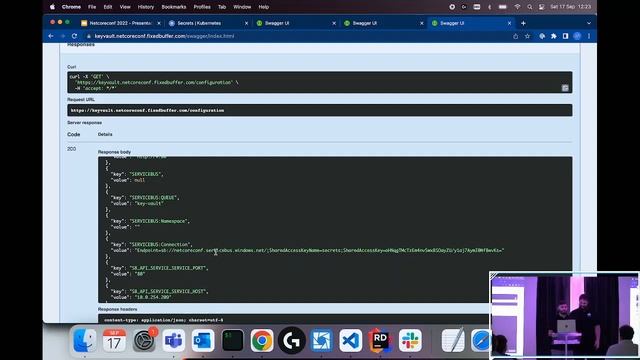Go back with the browser back arrow
The width and height of the screenshot is (640, 360).
click(x=51, y=36)
